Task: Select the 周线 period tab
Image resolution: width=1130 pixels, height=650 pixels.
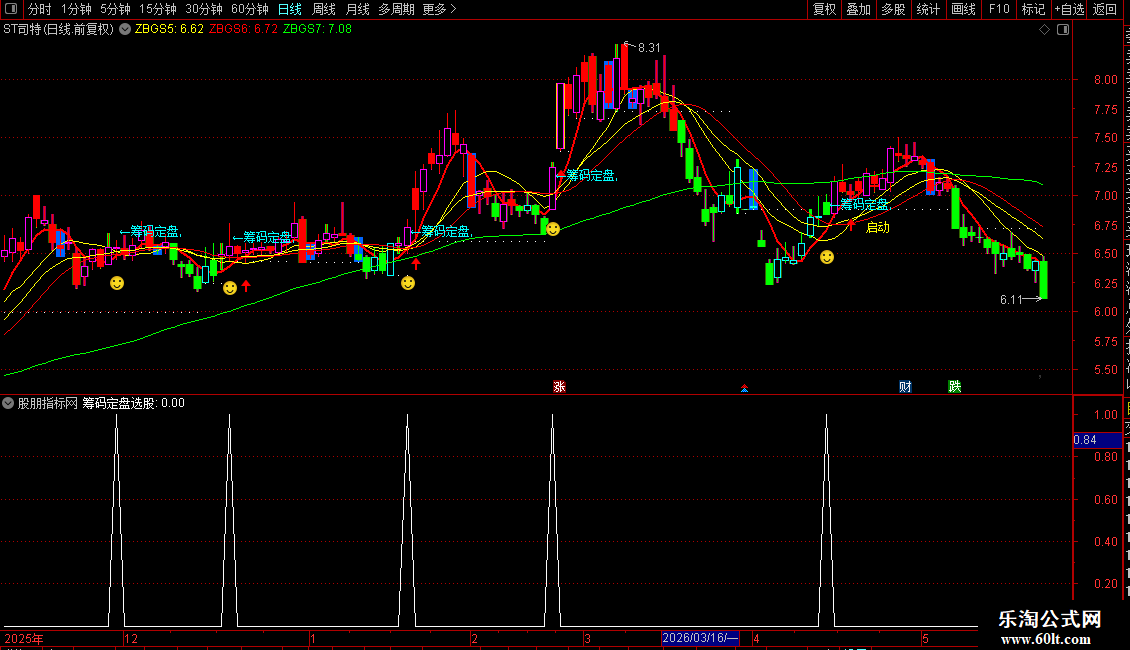Action: click(324, 9)
